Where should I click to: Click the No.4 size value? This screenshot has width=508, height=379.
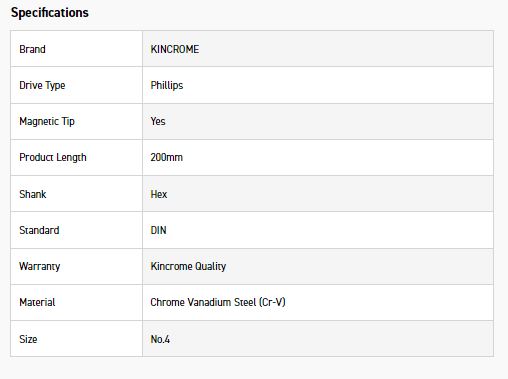pyautogui.click(x=160, y=339)
